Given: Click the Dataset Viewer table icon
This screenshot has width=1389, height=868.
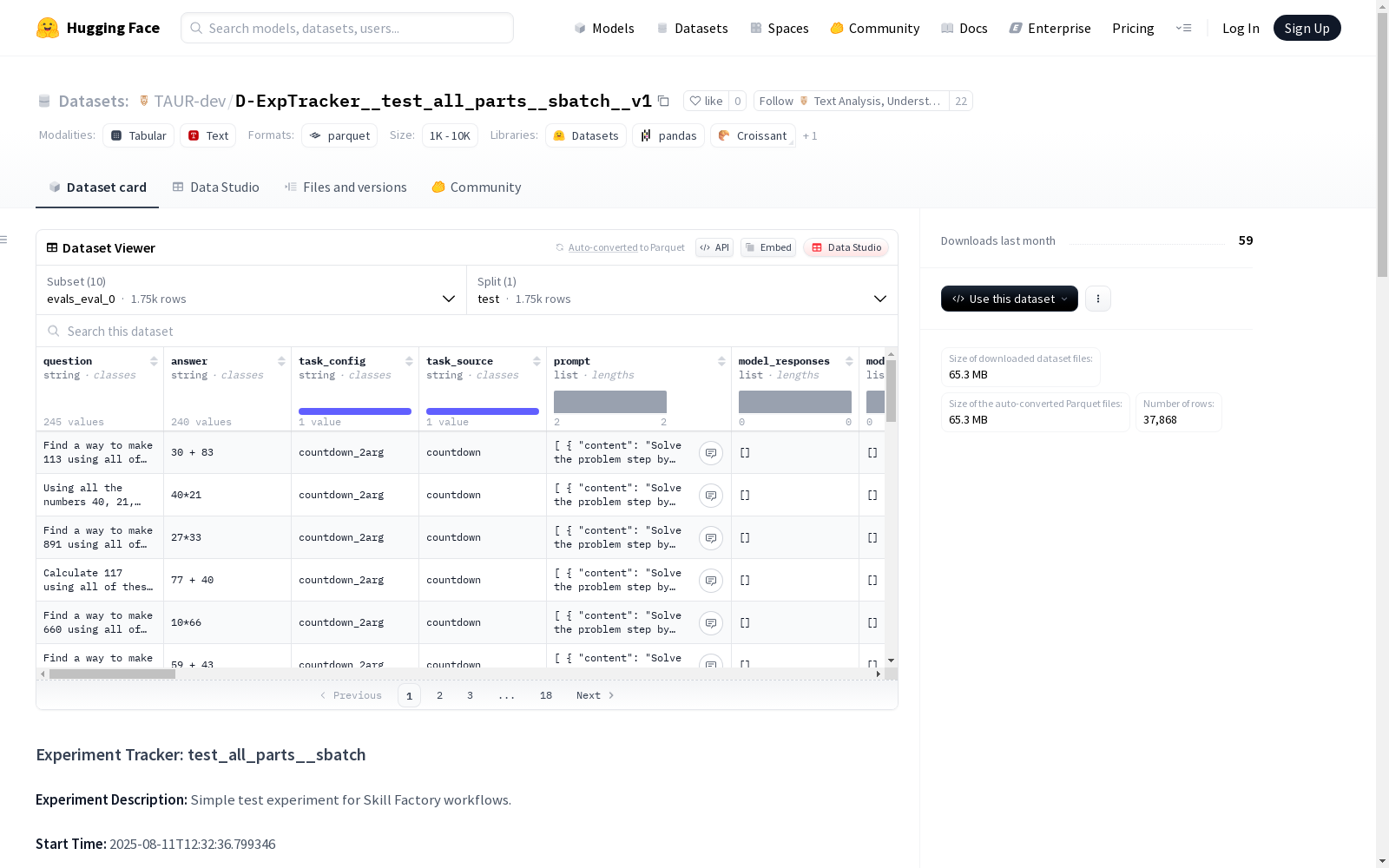Looking at the screenshot, I should (x=52, y=247).
